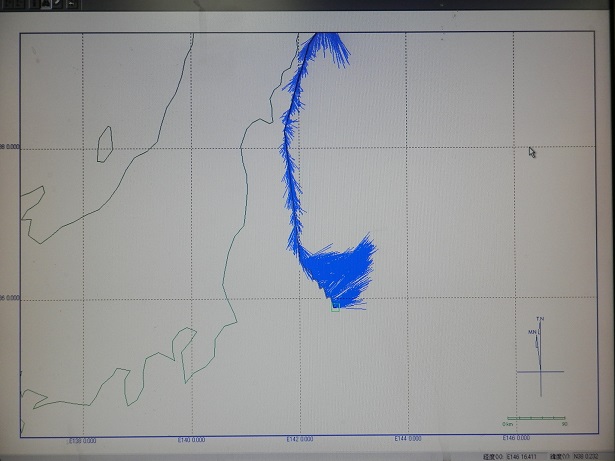
Task: Click the 36 0.000 latitude label
Action: tap(9, 298)
